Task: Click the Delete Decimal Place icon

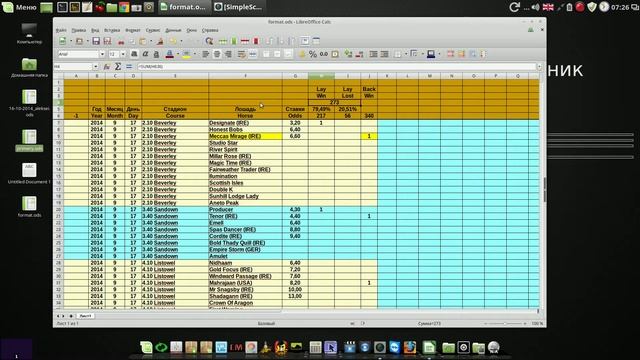Action: [x=360, y=54]
